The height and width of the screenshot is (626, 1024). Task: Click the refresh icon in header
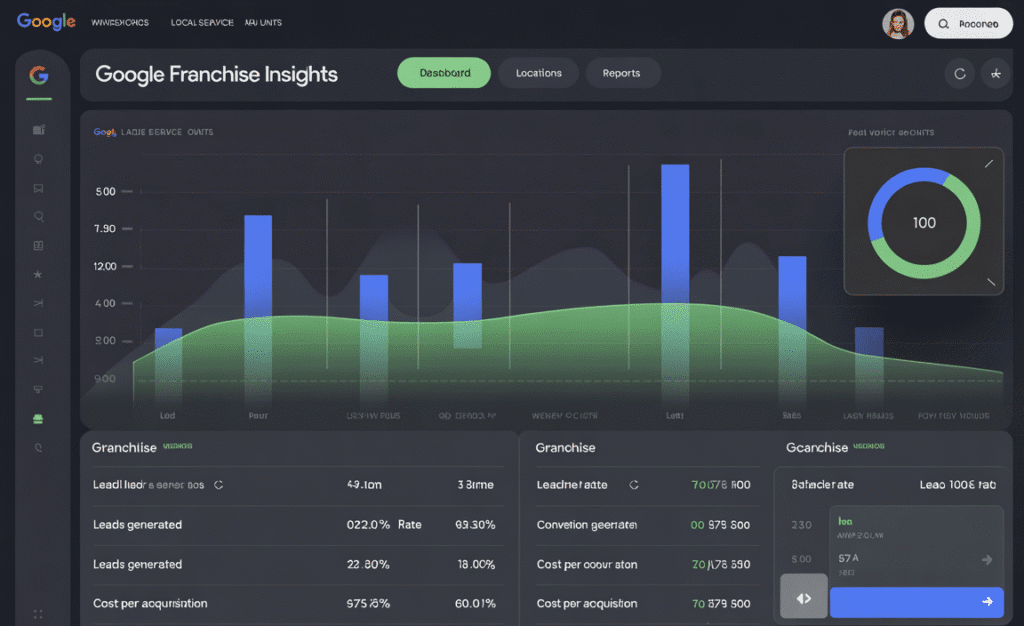click(x=960, y=74)
